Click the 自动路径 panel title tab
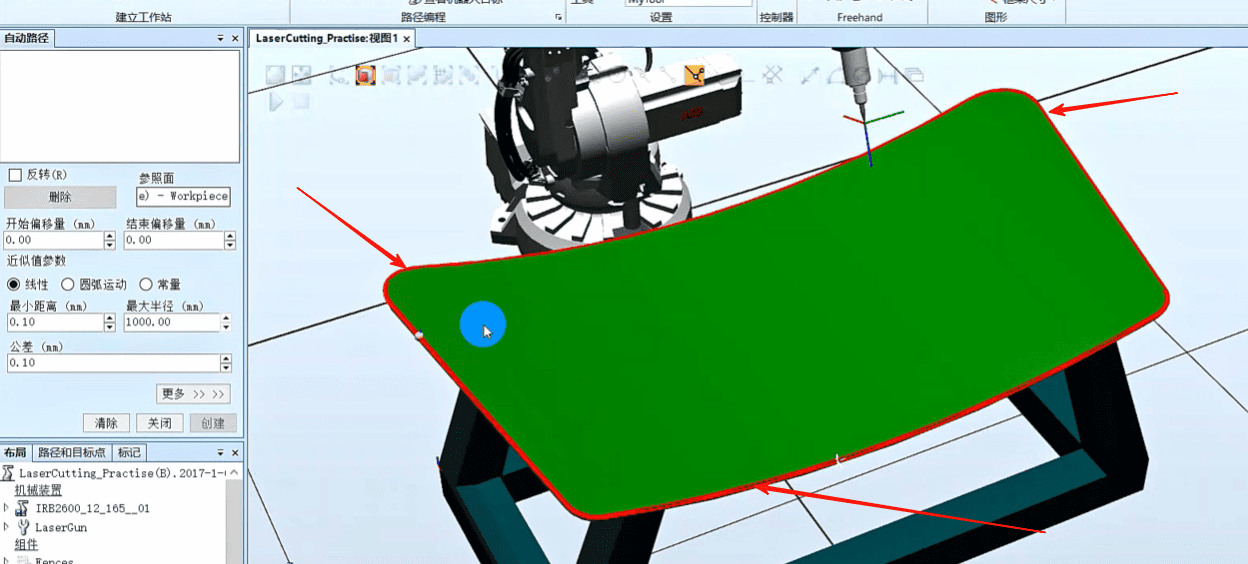 click(27, 38)
